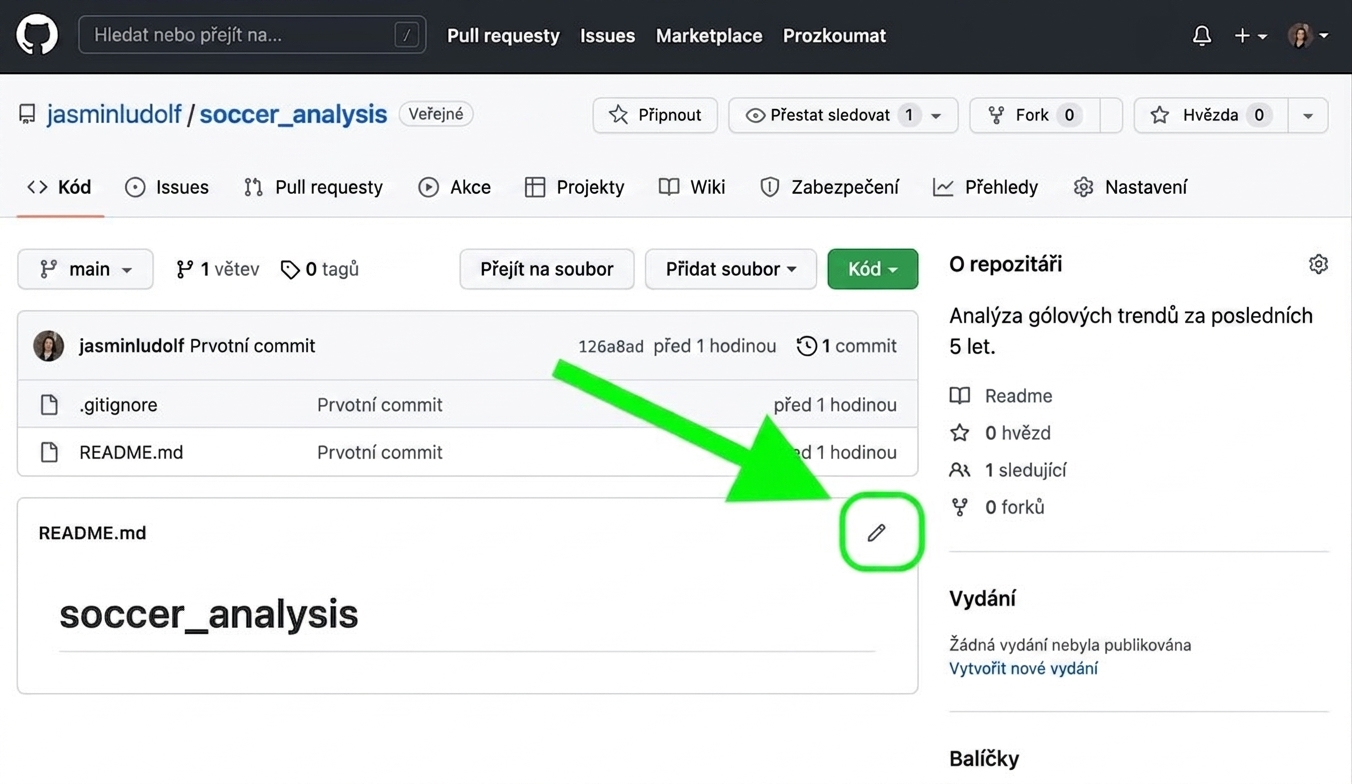1352x784 pixels.
Task: Click the gear icon beside O repozitáři
Action: pyautogui.click(x=1318, y=264)
